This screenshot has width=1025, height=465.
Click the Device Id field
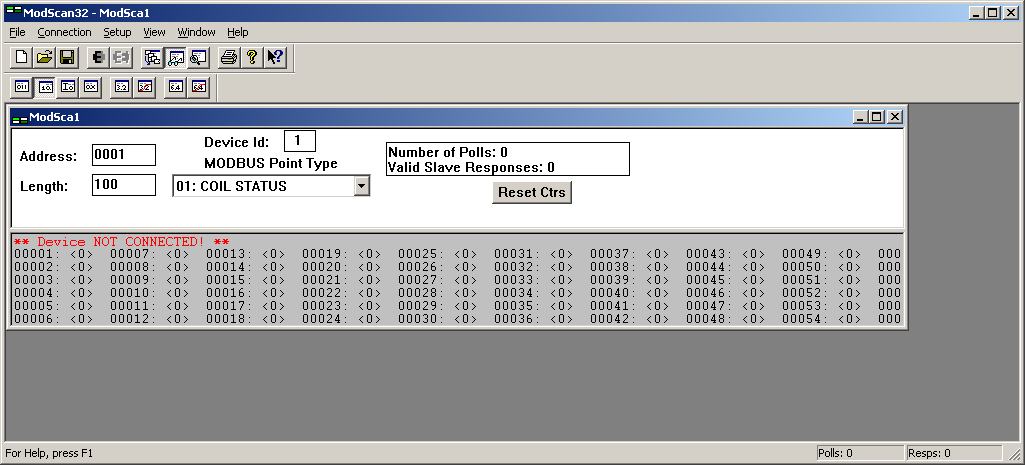pyautogui.click(x=299, y=141)
